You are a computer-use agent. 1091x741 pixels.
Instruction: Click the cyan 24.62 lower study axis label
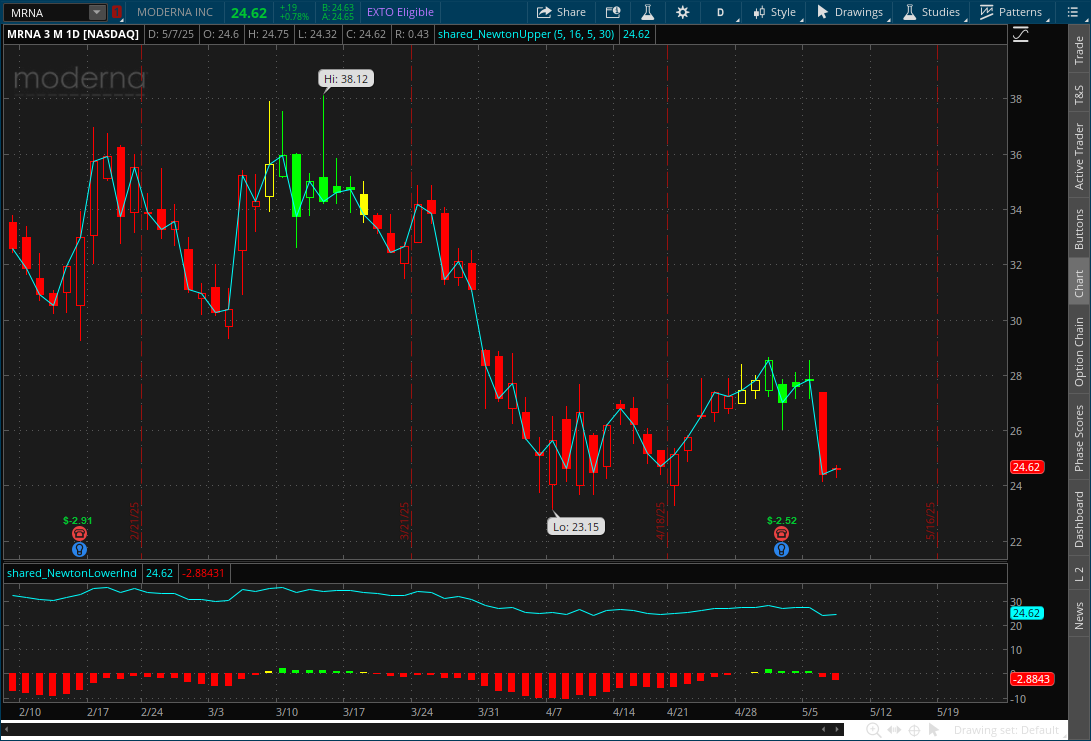click(x=1026, y=613)
